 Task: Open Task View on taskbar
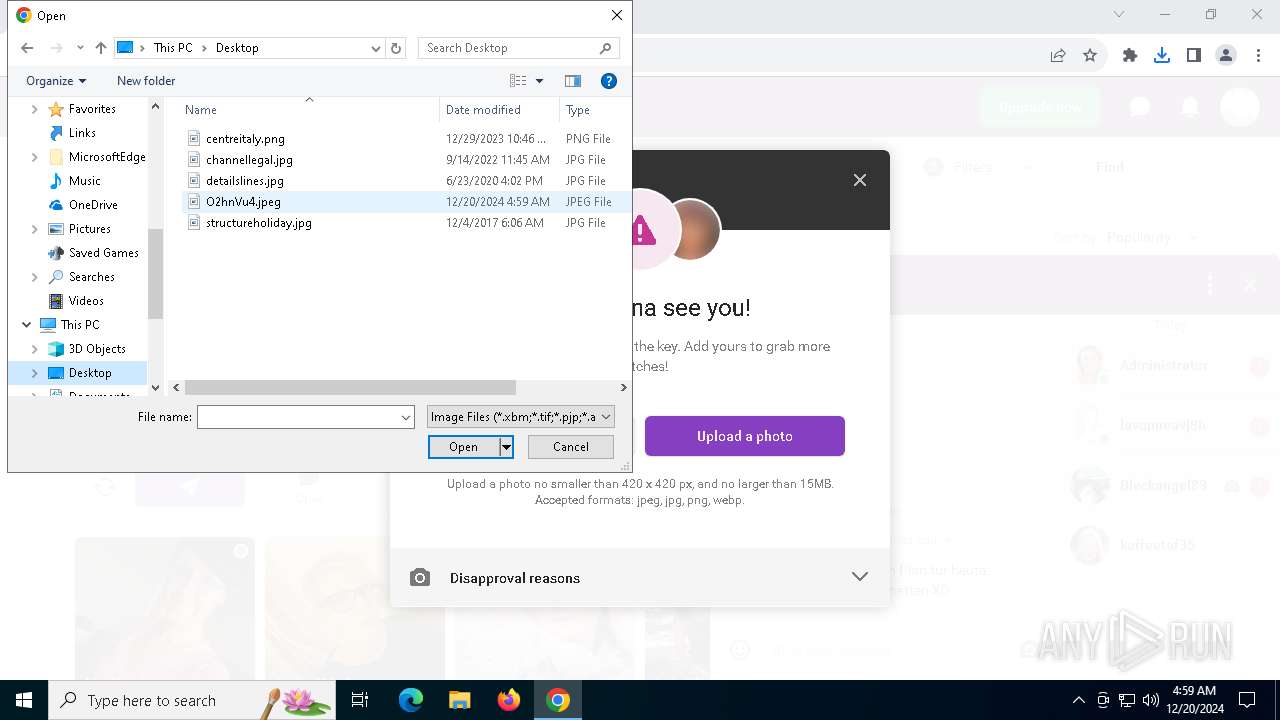[x=360, y=700]
